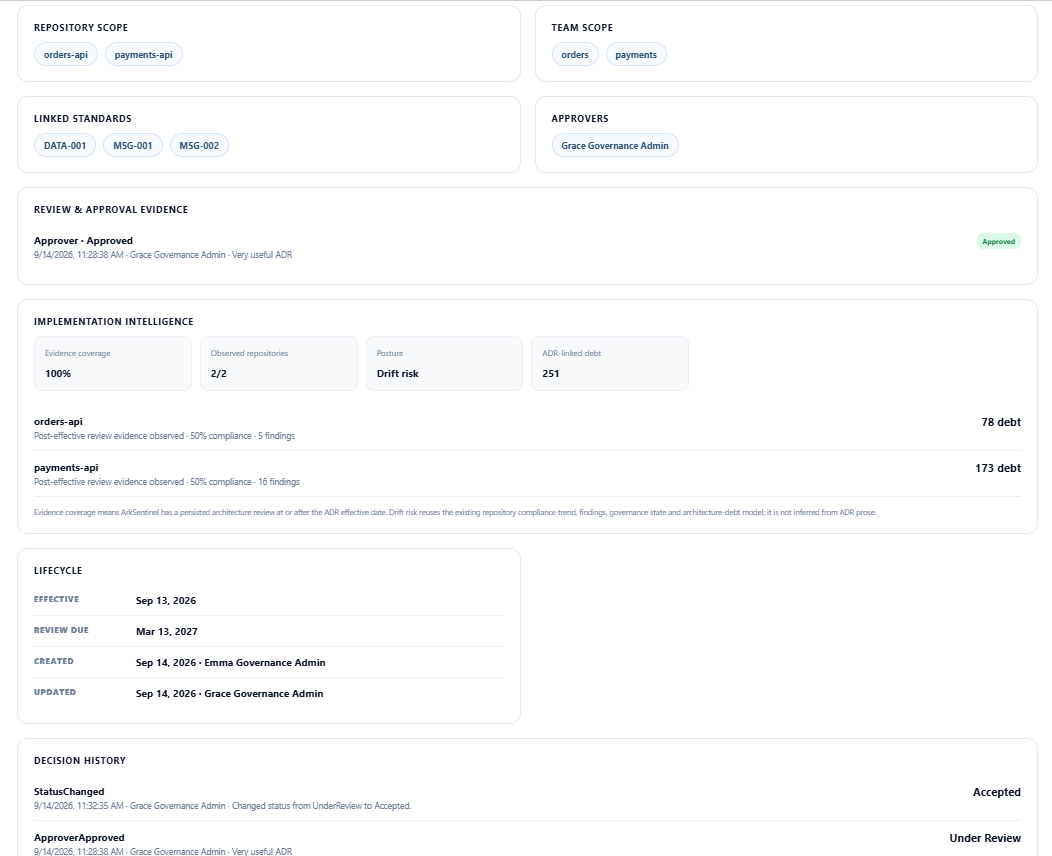Click the Created by Emma Governance Admin entry

pyautogui.click(x=230, y=663)
